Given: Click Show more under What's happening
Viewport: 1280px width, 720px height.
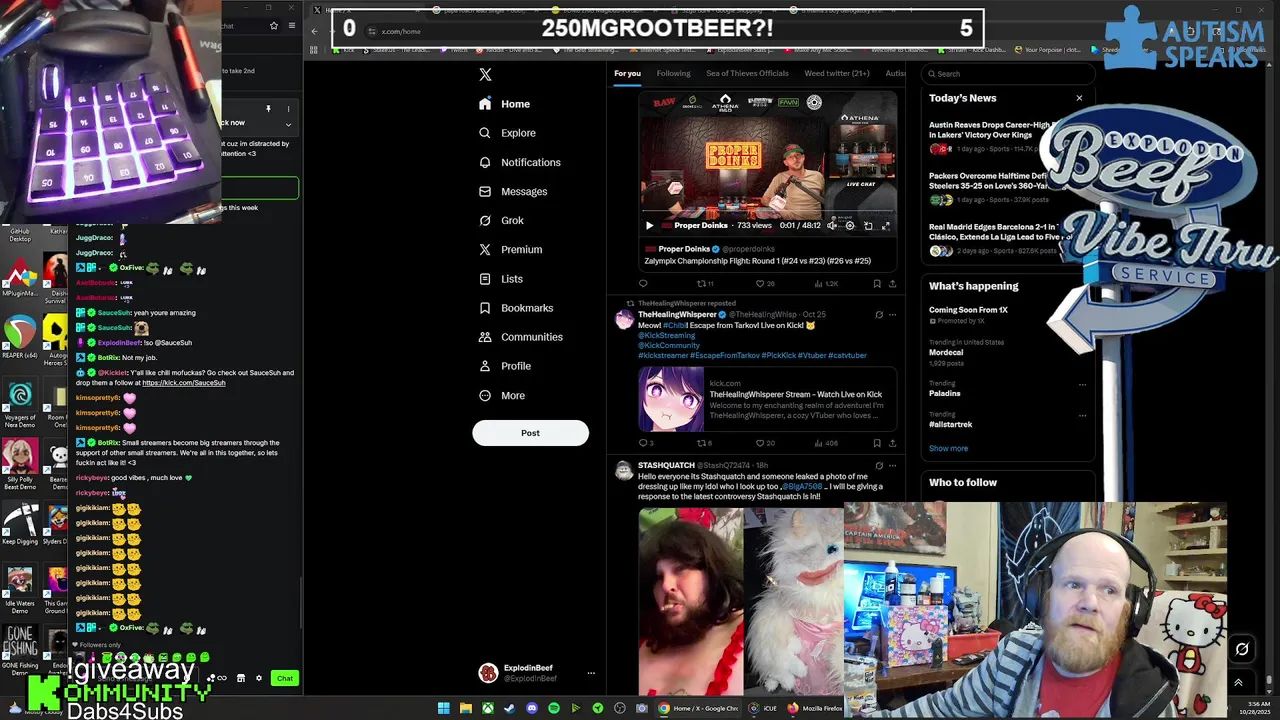Looking at the screenshot, I should point(948,449).
